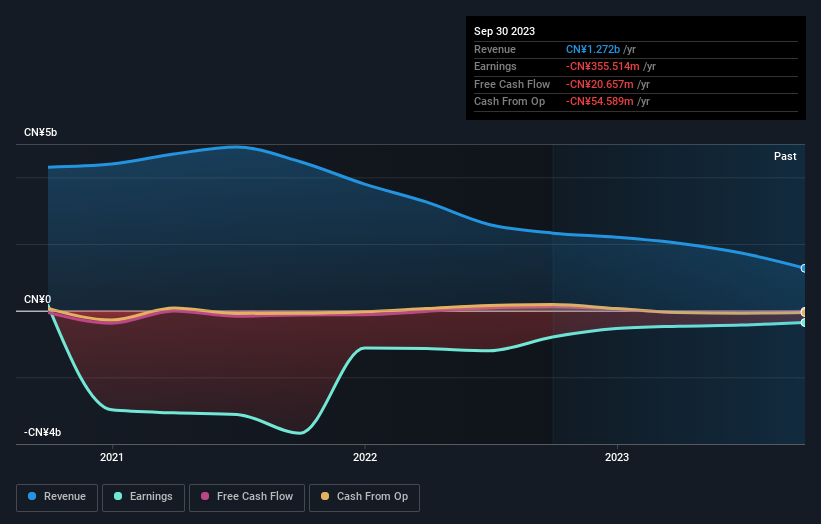This screenshot has height=524, width=821.
Task: Click the Free Cash Flow label in tooltip
Action: click(512, 84)
